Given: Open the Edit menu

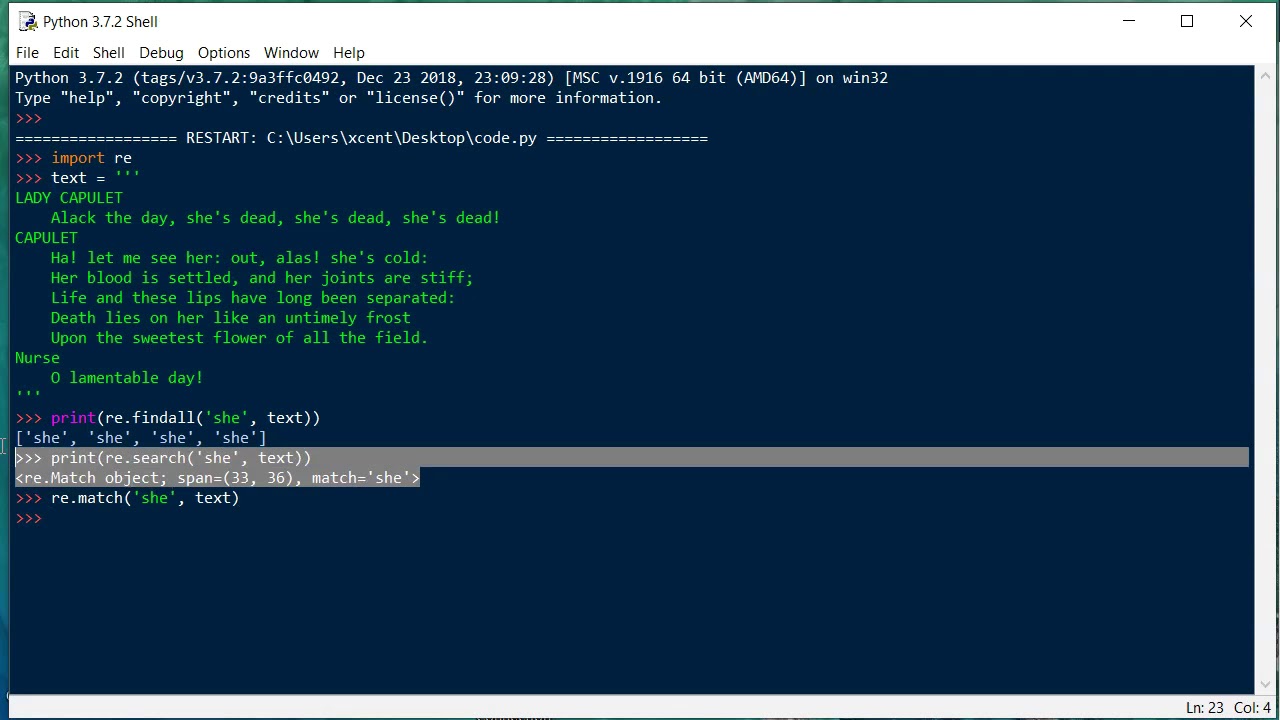Looking at the screenshot, I should pyautogui.click(x=66, y=53).
